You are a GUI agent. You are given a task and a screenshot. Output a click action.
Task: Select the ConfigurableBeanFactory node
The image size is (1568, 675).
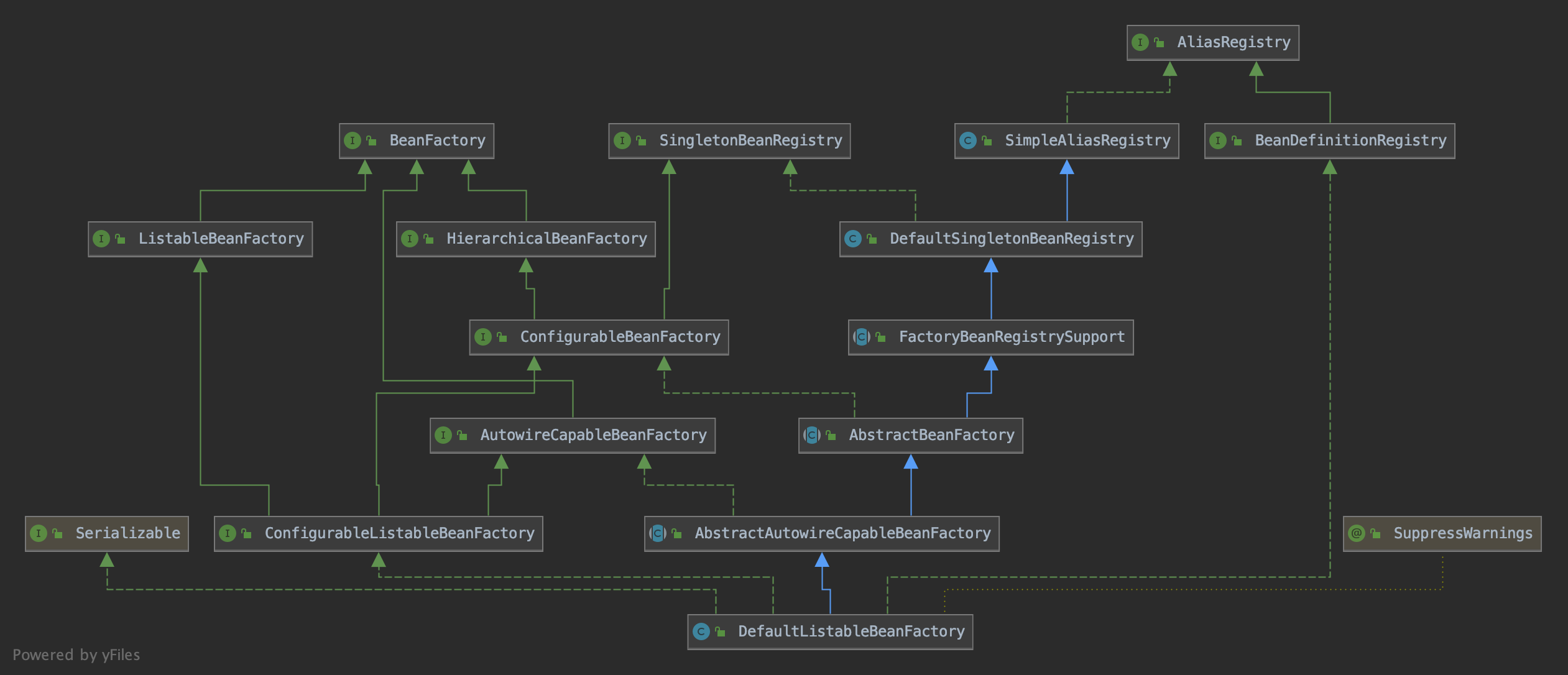point(599,337)
